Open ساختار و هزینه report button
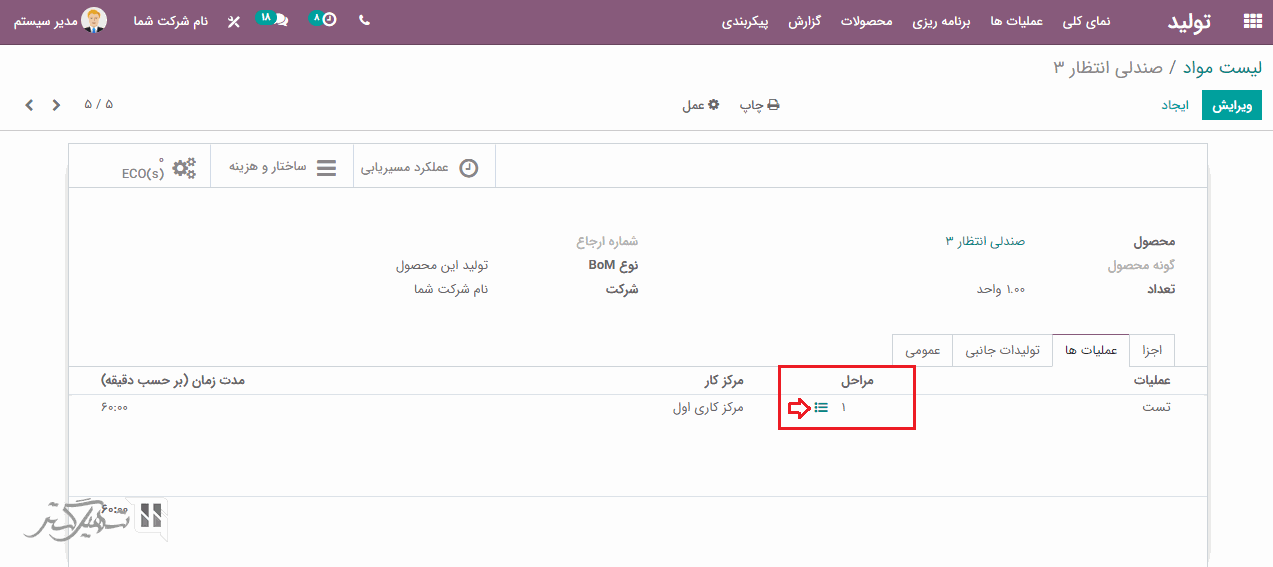 pyautogui.click(x=282, y=167)
